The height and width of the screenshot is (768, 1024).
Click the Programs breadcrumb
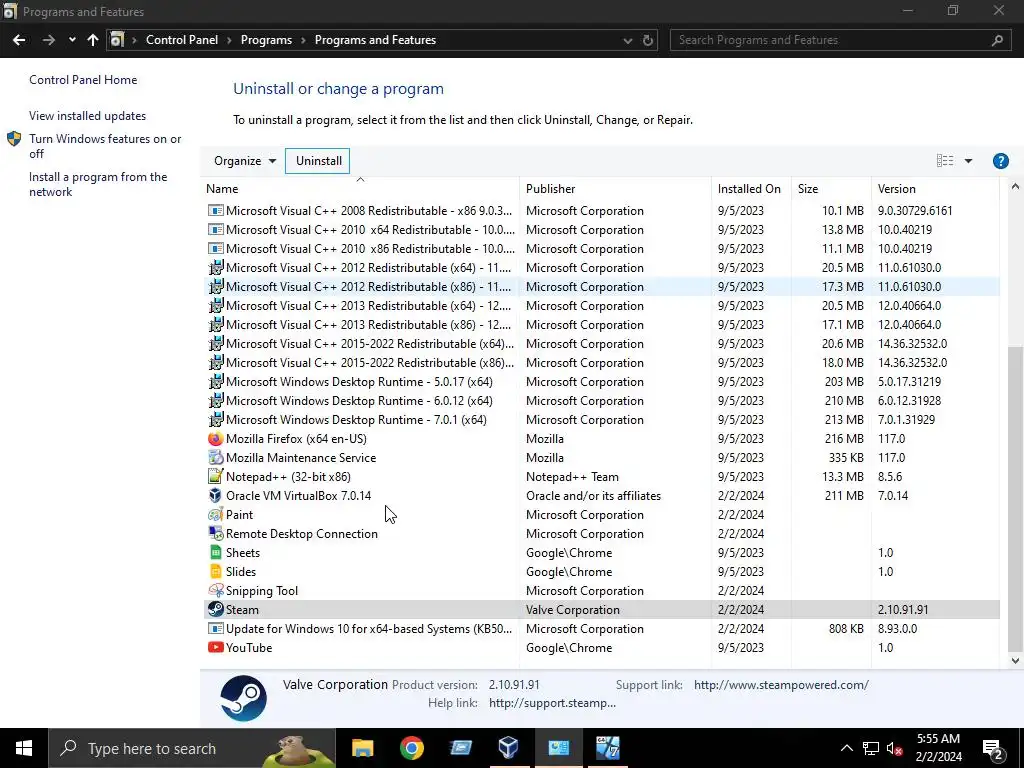click(x=266, y=40)
